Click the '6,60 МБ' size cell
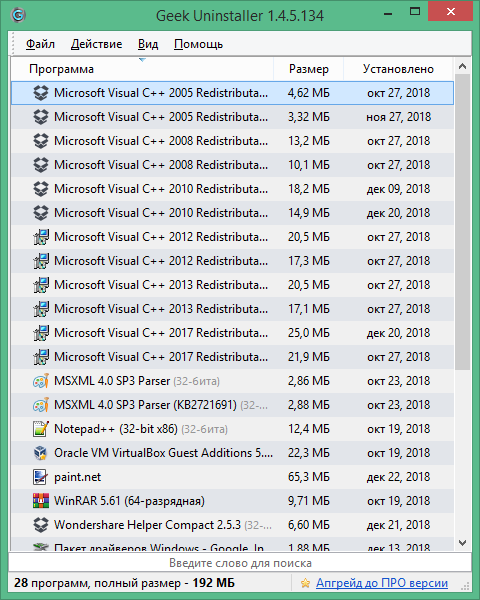The image size is (480, 600). (x=309, y=525)
